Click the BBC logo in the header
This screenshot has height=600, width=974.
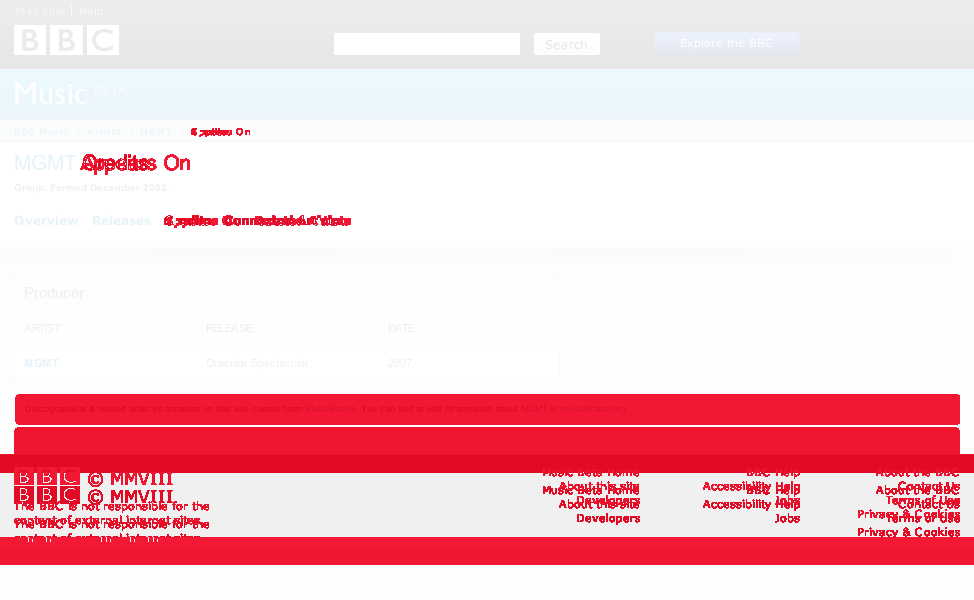pos(66,40)
